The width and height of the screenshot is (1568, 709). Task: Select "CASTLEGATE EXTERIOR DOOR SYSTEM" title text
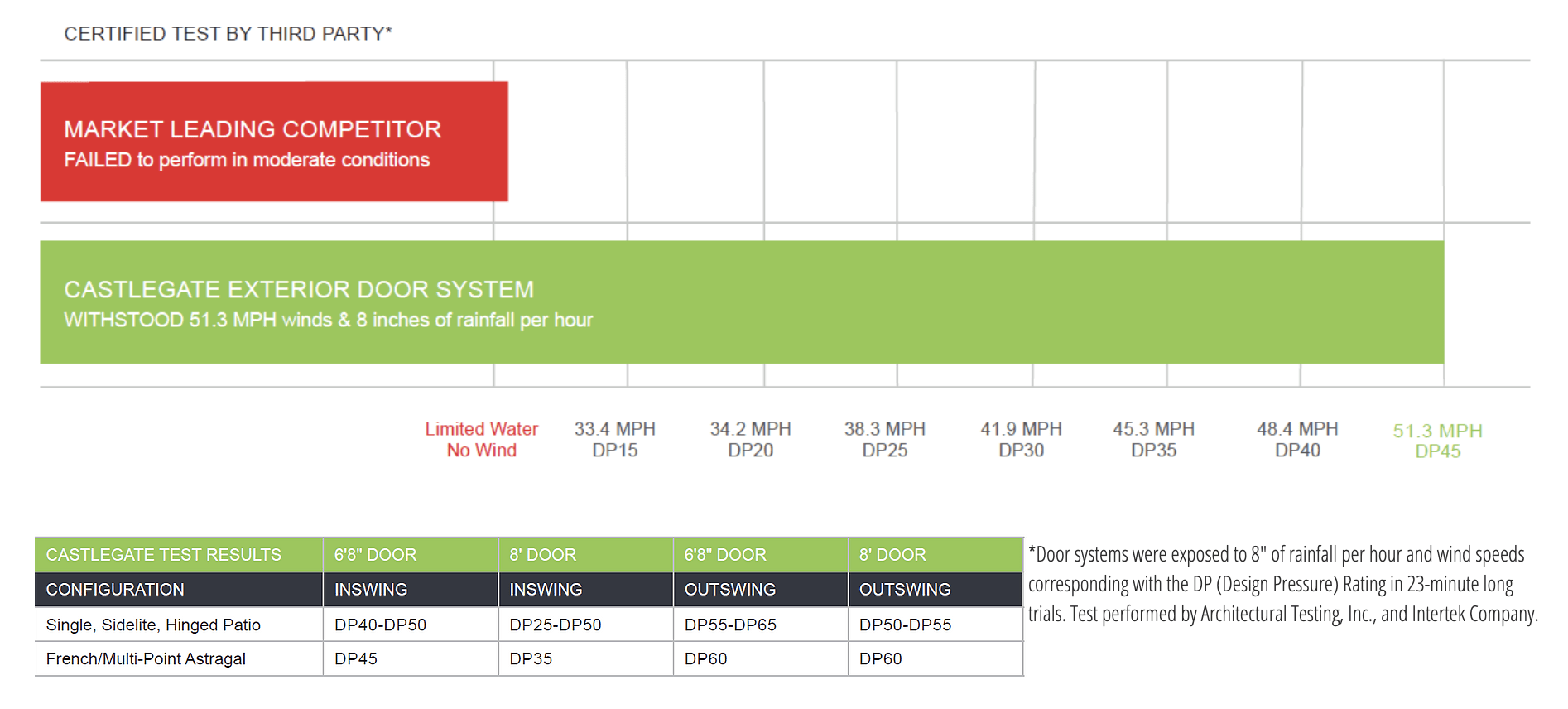(299, 289)
